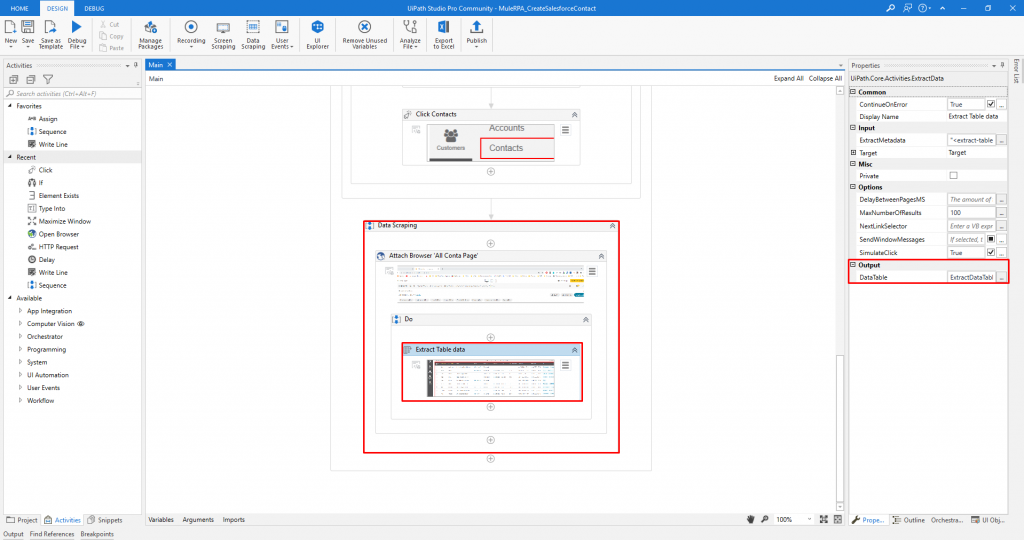Screen dimensions: 1024x540
Task: Open DataTable ellipsis editor button
Action: click(x=1001, y=278)
